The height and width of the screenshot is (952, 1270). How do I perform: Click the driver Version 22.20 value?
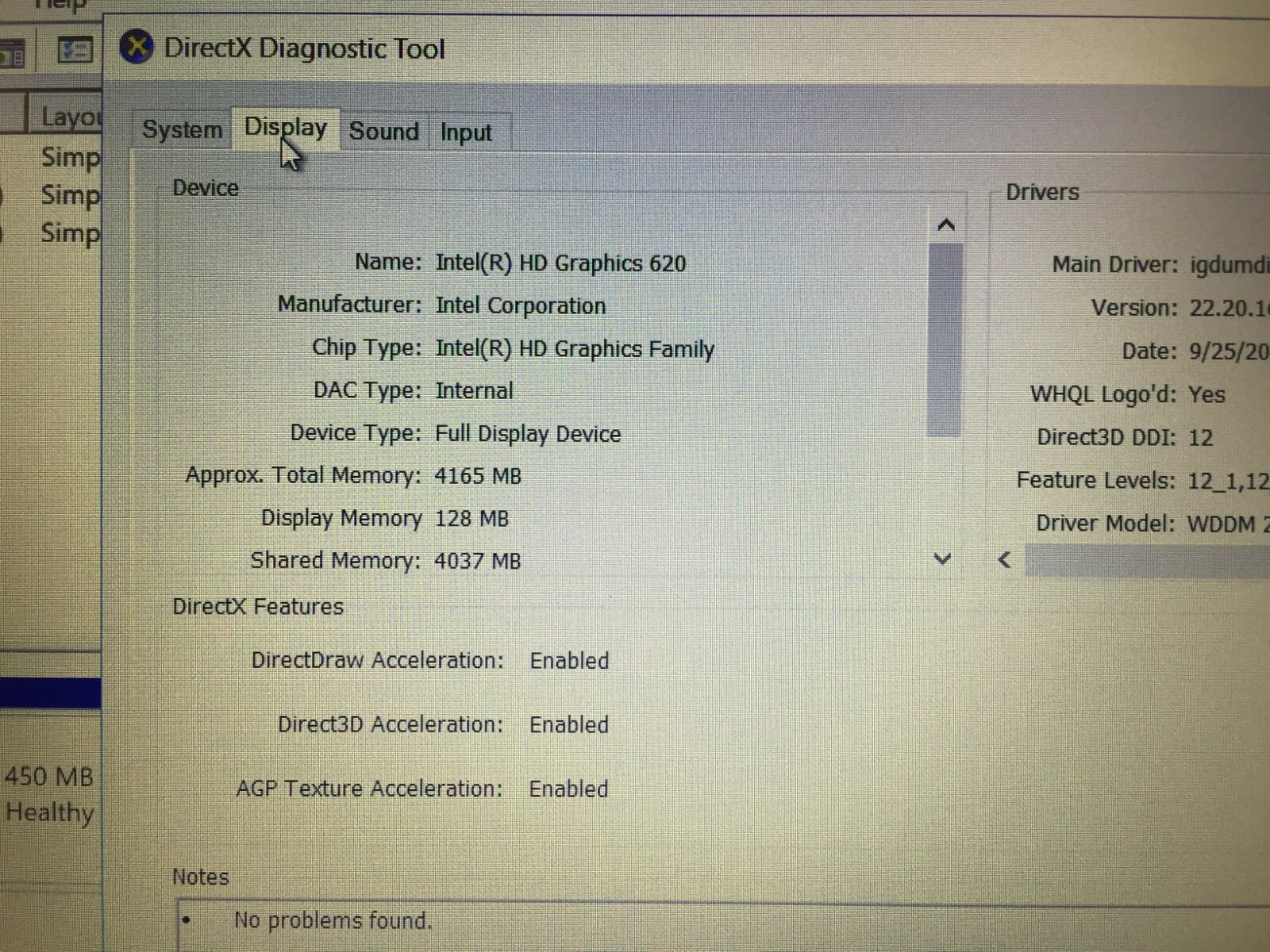[1229, 308]
